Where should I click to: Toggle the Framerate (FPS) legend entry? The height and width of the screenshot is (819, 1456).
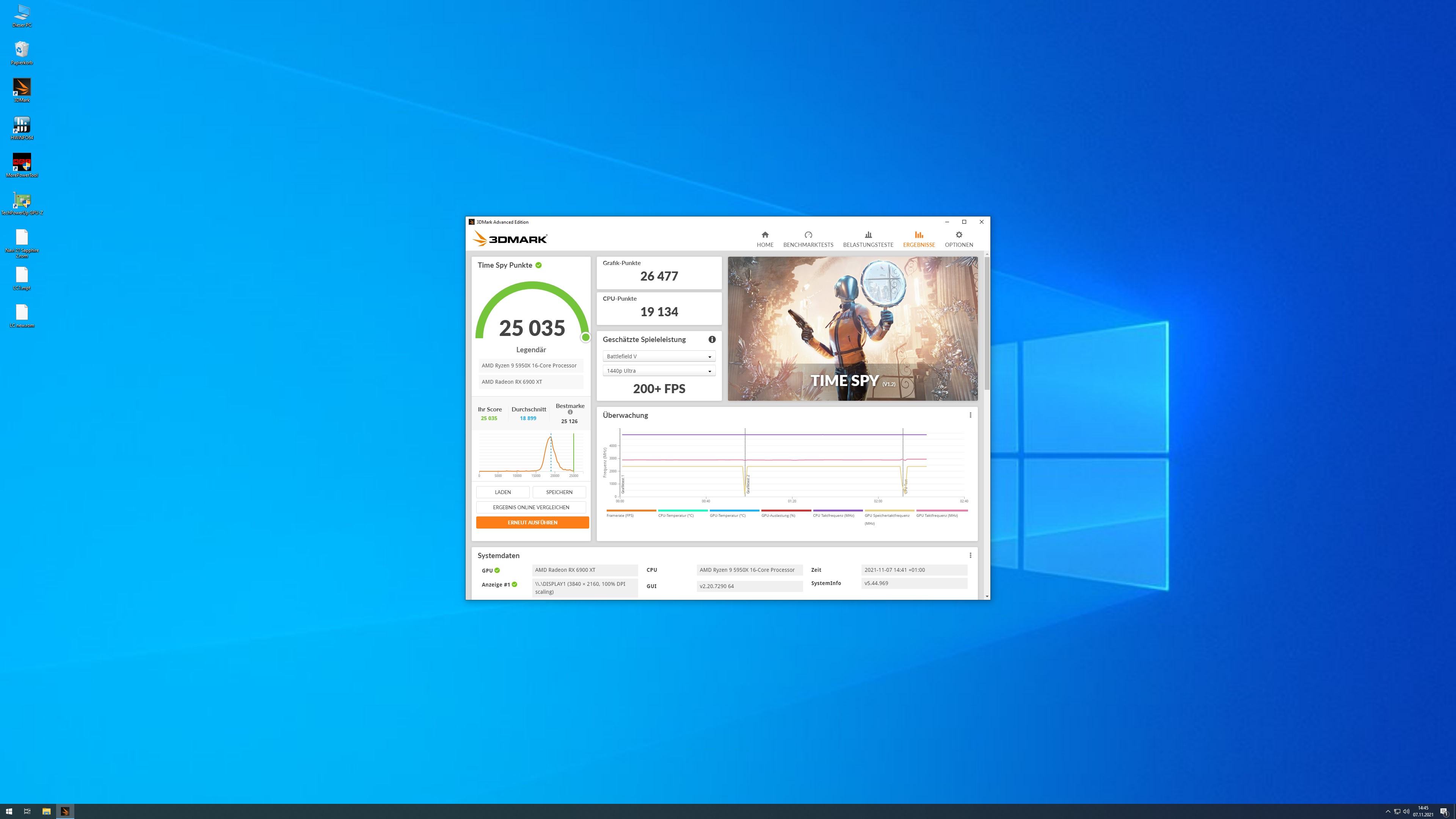pos(620,516)
